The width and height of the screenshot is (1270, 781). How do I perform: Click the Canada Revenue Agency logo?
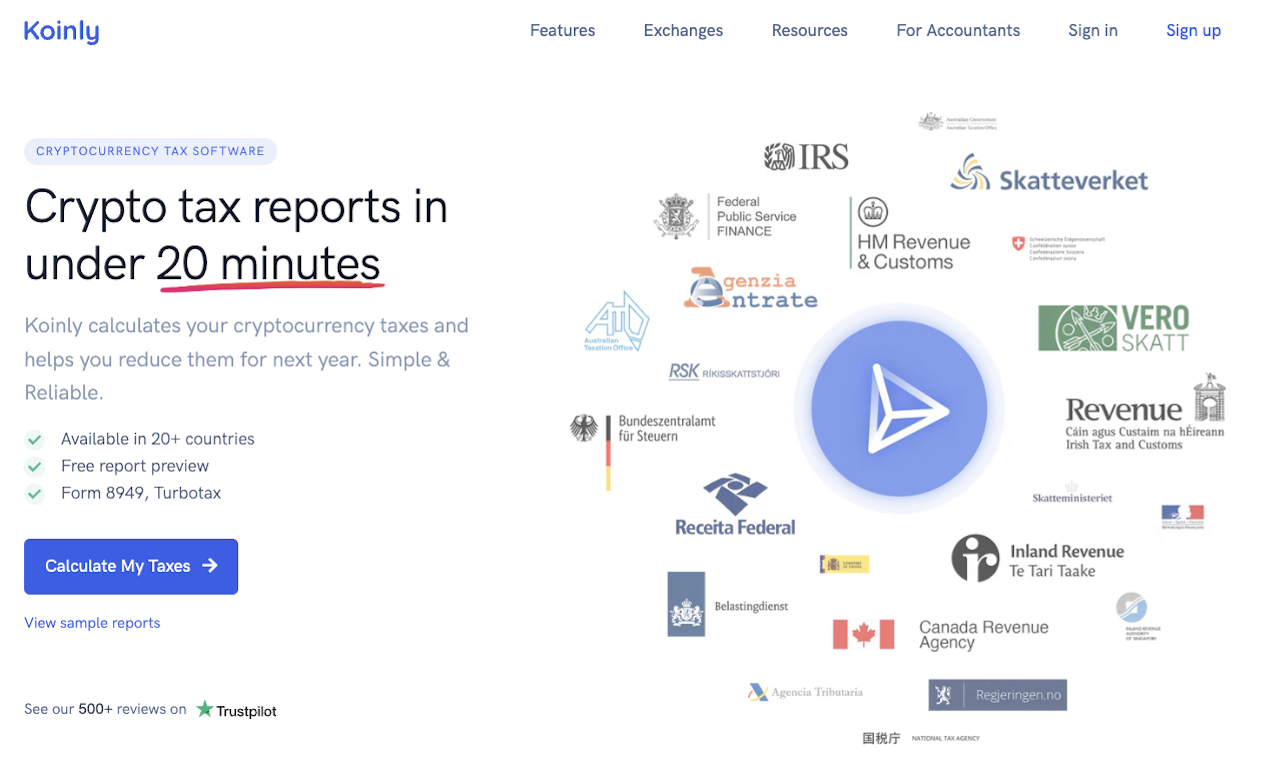(x=940, y=635)
